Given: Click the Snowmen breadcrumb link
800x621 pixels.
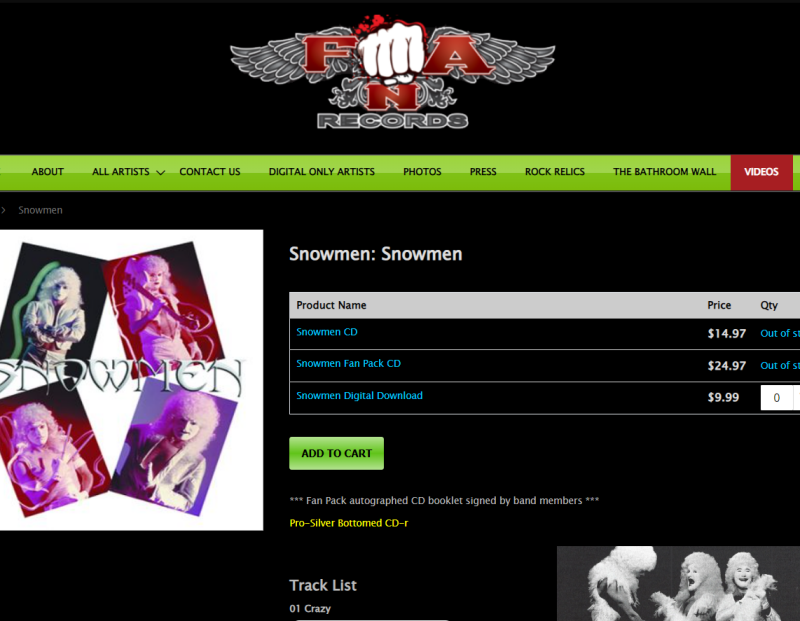Looking at the screenshot, I should pyautogui.click(x=40, y=210).
